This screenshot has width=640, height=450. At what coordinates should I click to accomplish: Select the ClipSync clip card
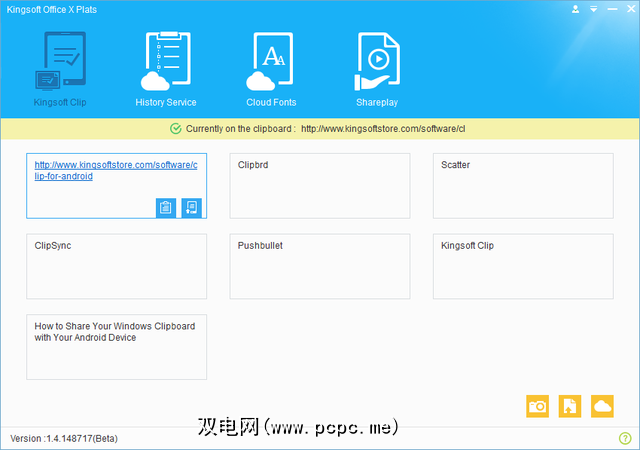116,266
